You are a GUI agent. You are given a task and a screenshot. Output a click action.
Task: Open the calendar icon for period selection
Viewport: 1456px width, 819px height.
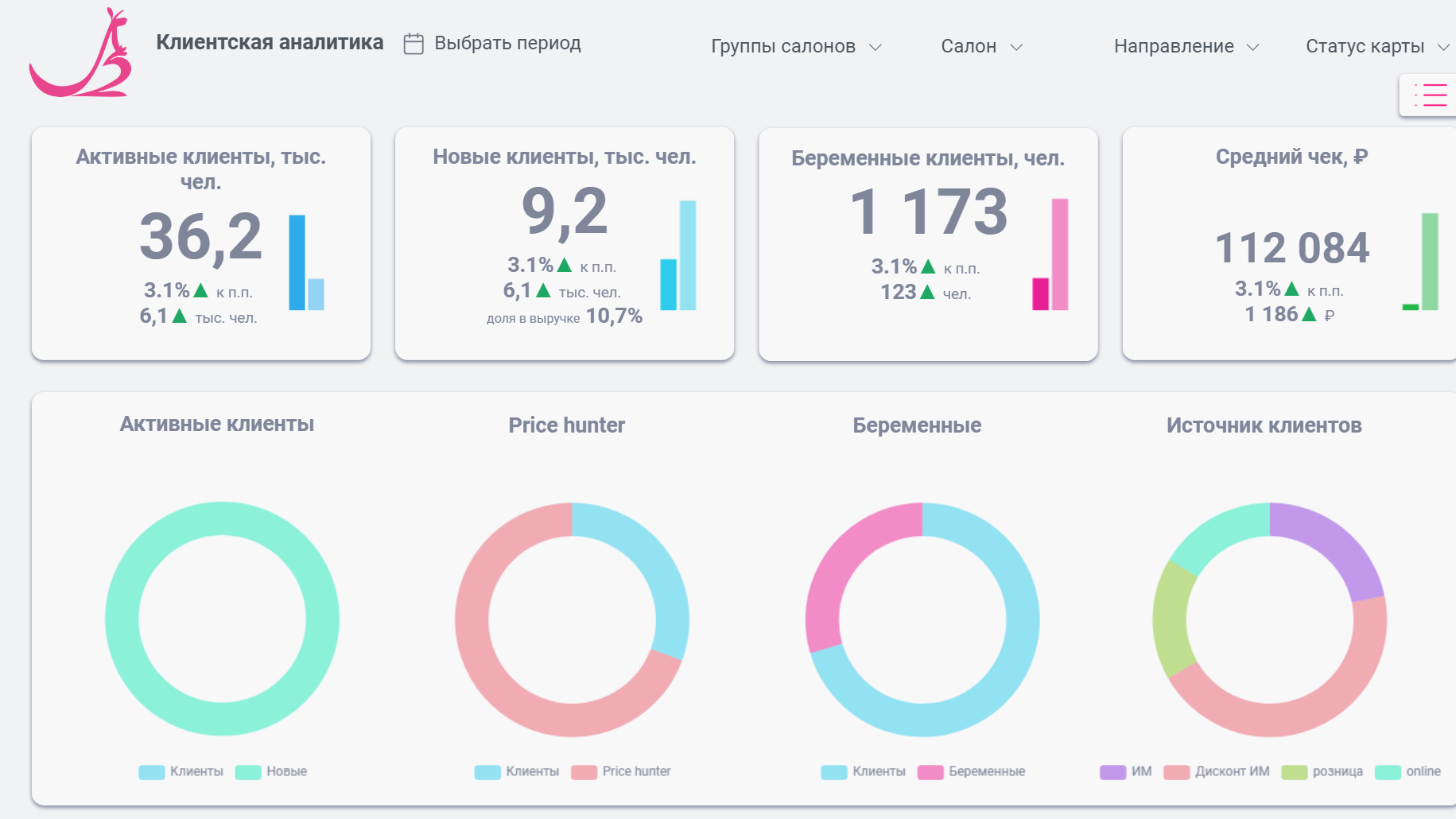click(414, 44)
